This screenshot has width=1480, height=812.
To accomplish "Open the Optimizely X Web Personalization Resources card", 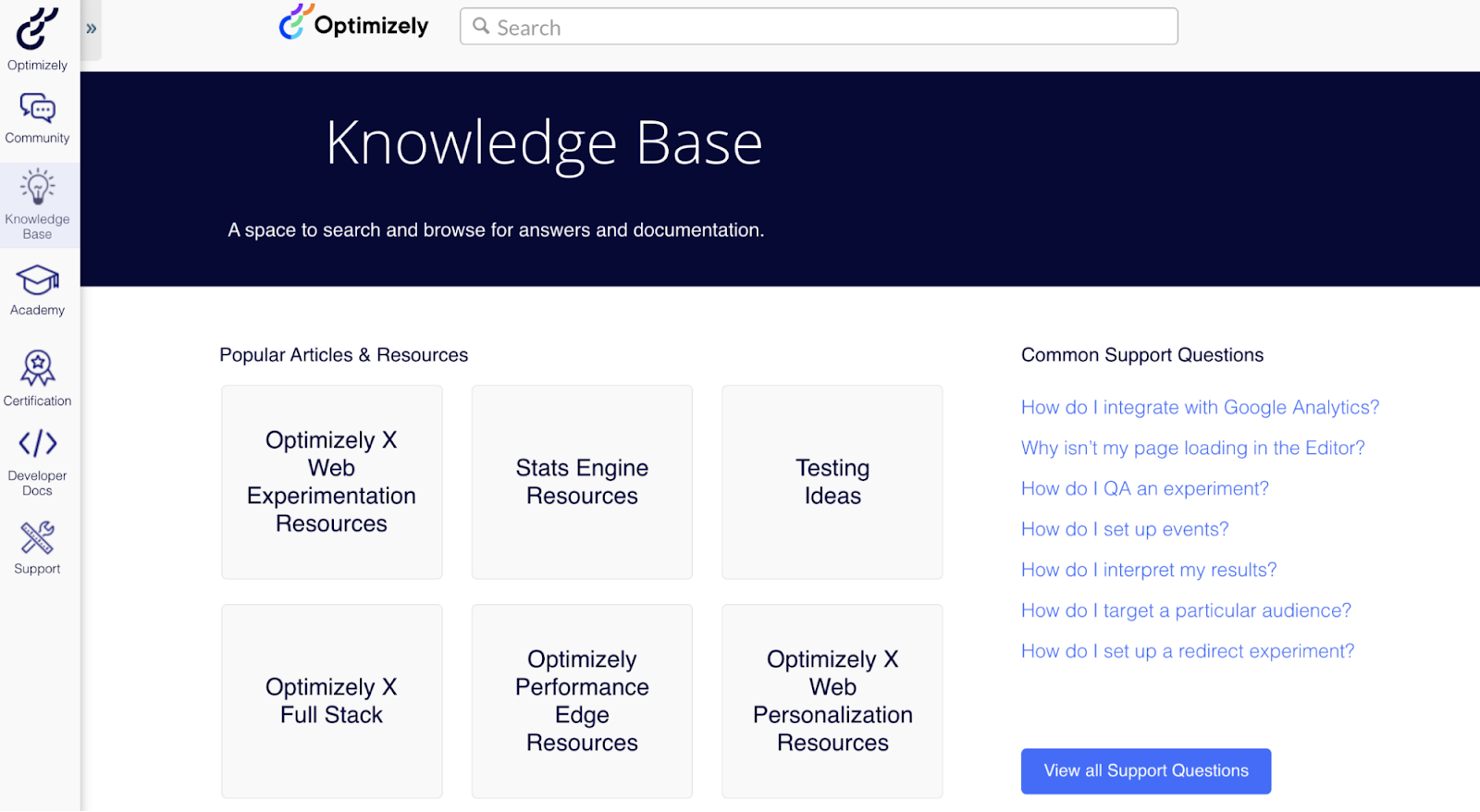I will (x=832, y=701).
